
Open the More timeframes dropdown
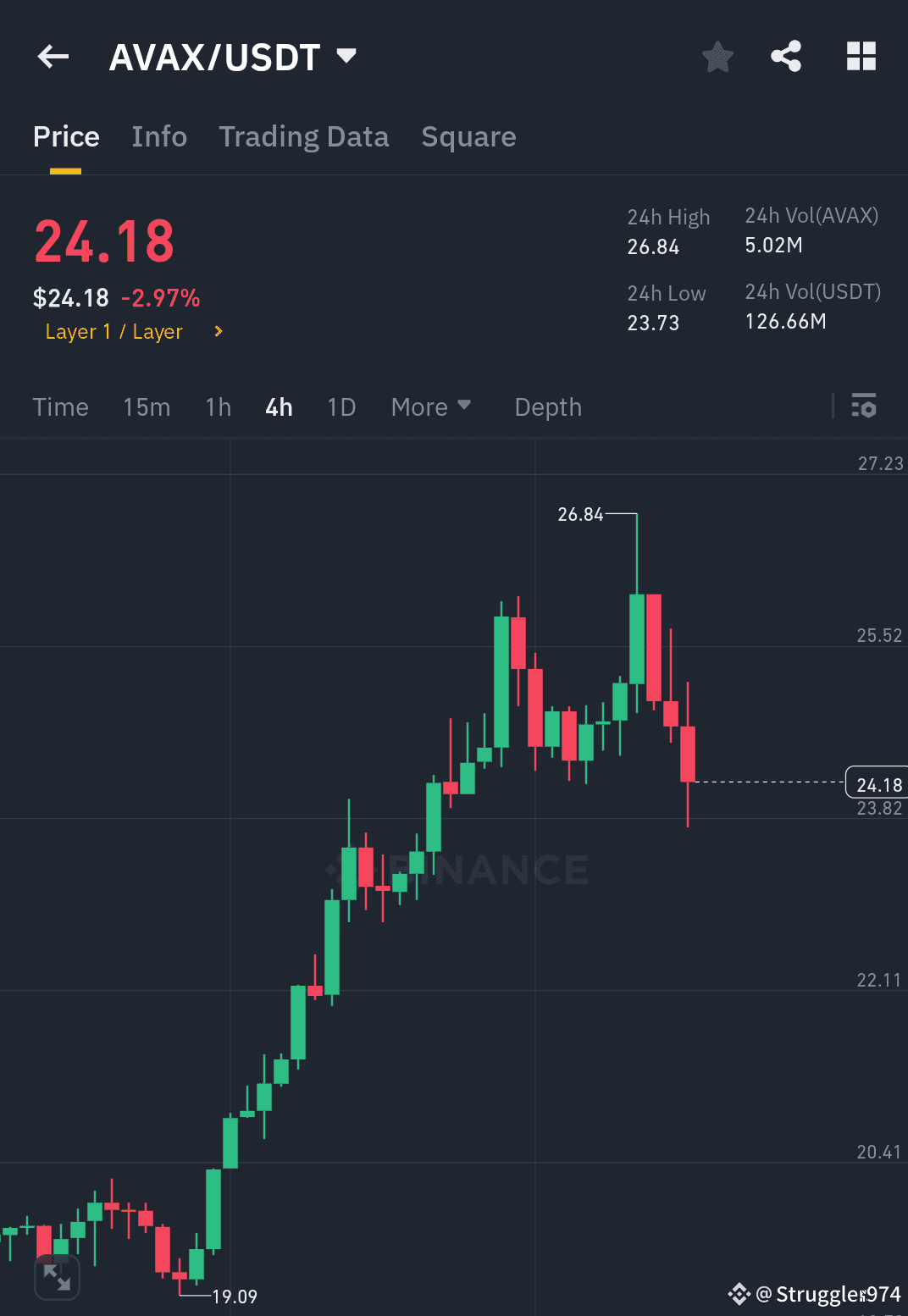point(431,407)
